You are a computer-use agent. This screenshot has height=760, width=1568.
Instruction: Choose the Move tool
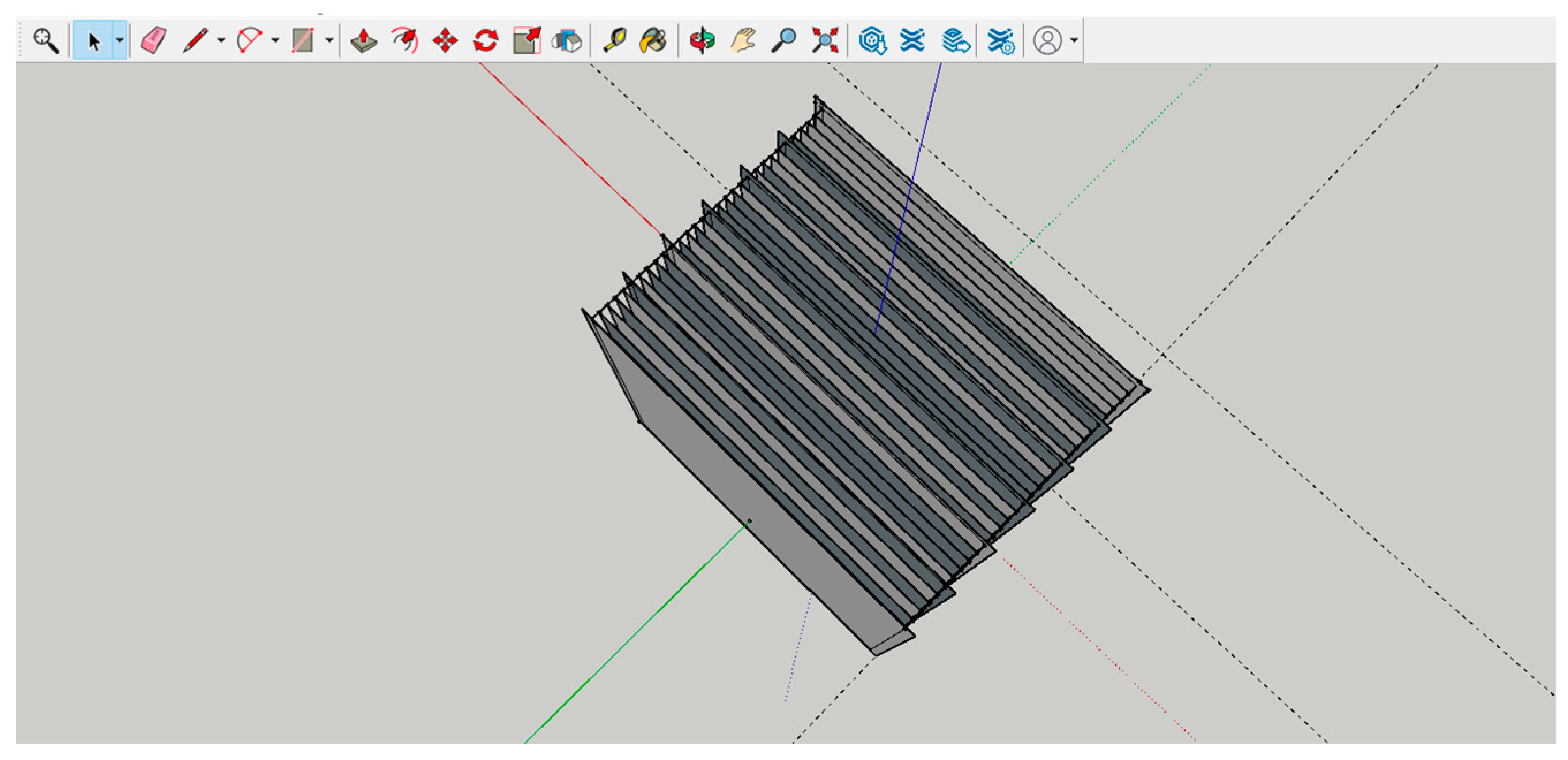pyautogui.click(x=445, y=41)
